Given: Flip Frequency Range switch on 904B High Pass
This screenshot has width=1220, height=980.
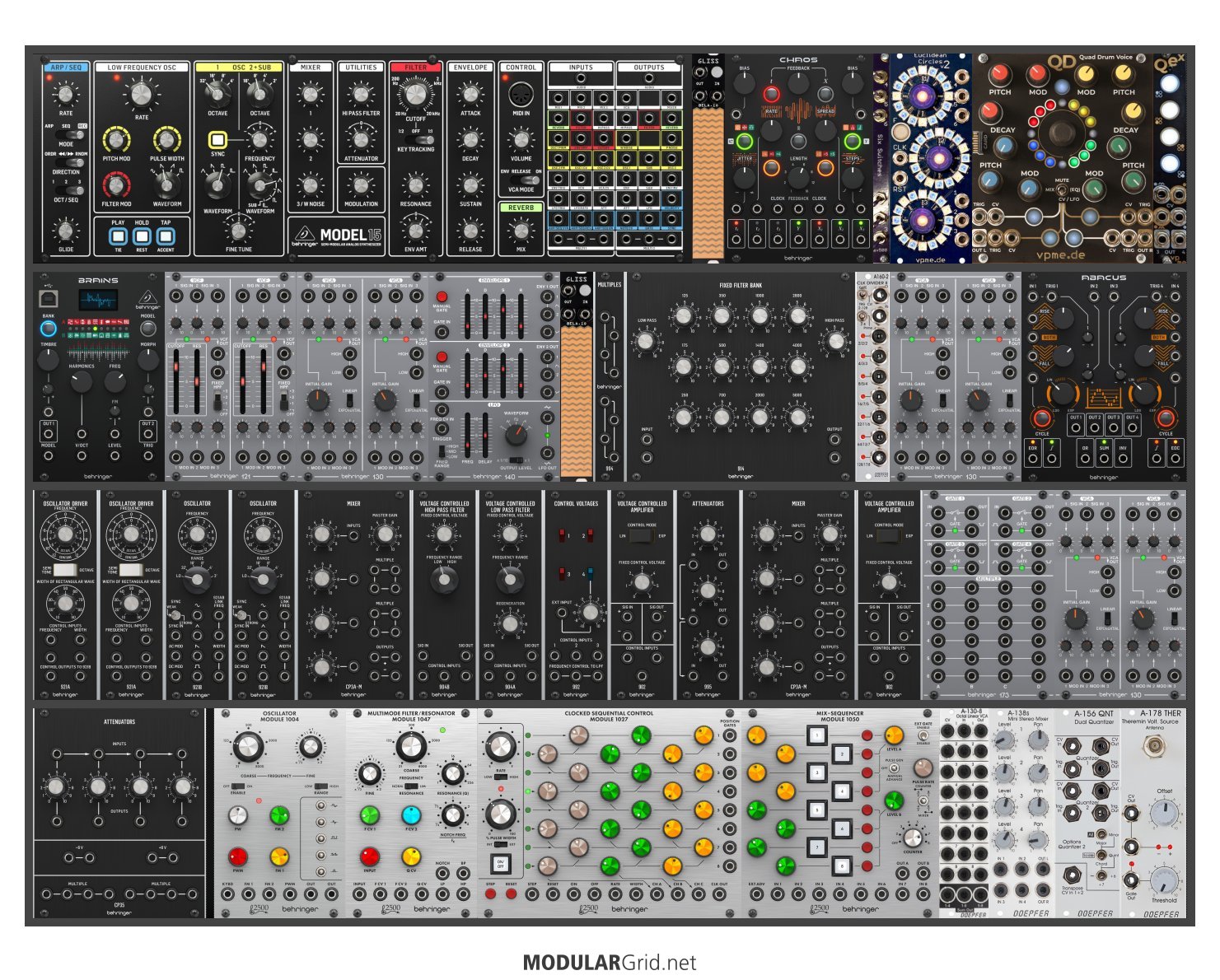Looking at the screenshot, I should tap(444, 577).
